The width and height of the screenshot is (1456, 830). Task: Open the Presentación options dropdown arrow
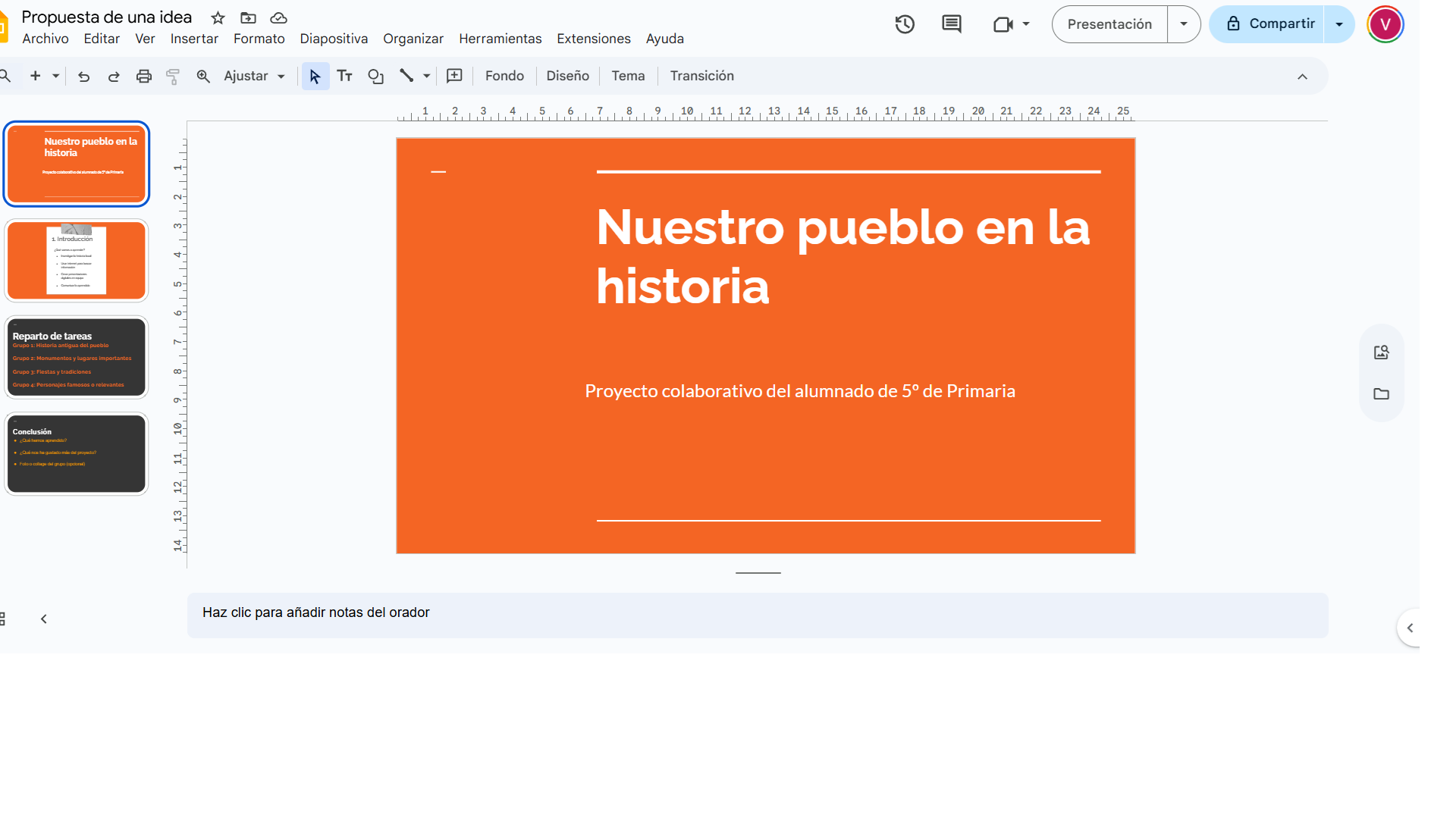(x=1184, y=24)
